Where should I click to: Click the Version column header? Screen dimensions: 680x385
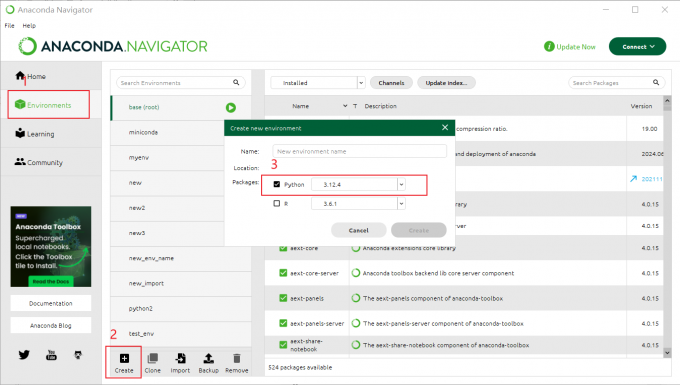pyautogui.click(x=641, y=106)
